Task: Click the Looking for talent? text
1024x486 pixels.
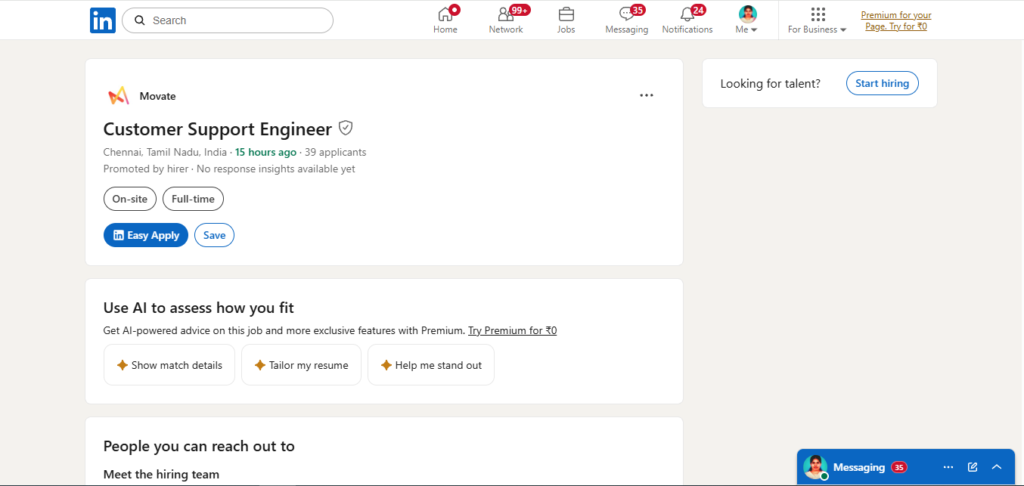Action: pyautogui.click(x=771, y=84)
